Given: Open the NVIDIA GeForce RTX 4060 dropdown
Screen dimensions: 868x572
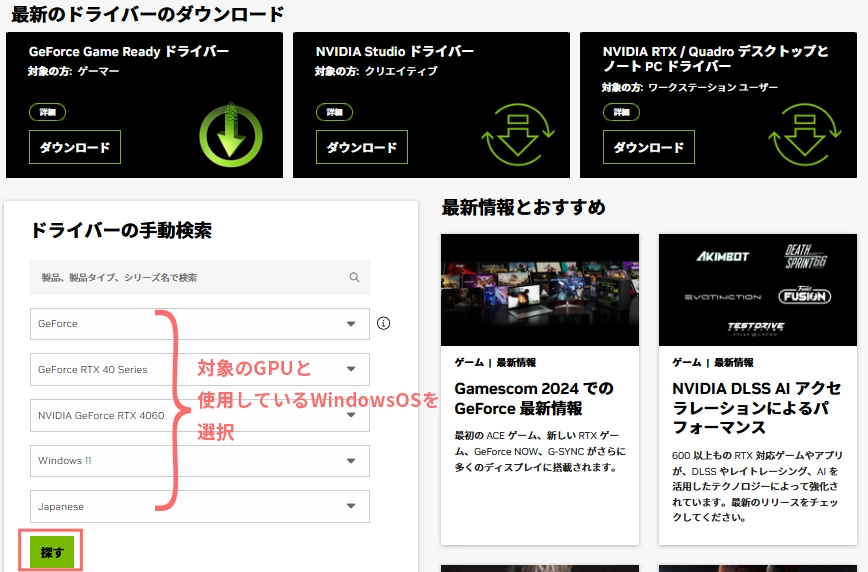Looking at the screenshot, I should [200, 415].
